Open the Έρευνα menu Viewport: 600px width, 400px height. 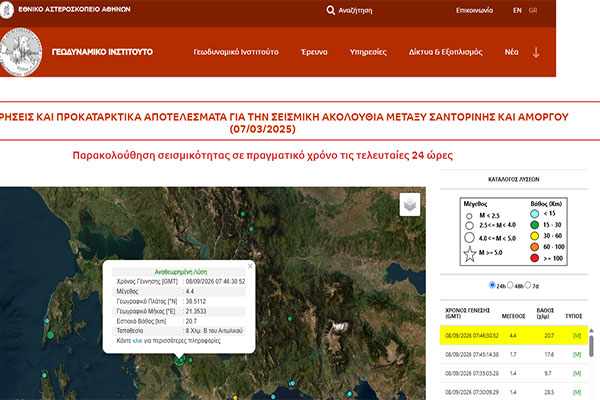point(314,52)
